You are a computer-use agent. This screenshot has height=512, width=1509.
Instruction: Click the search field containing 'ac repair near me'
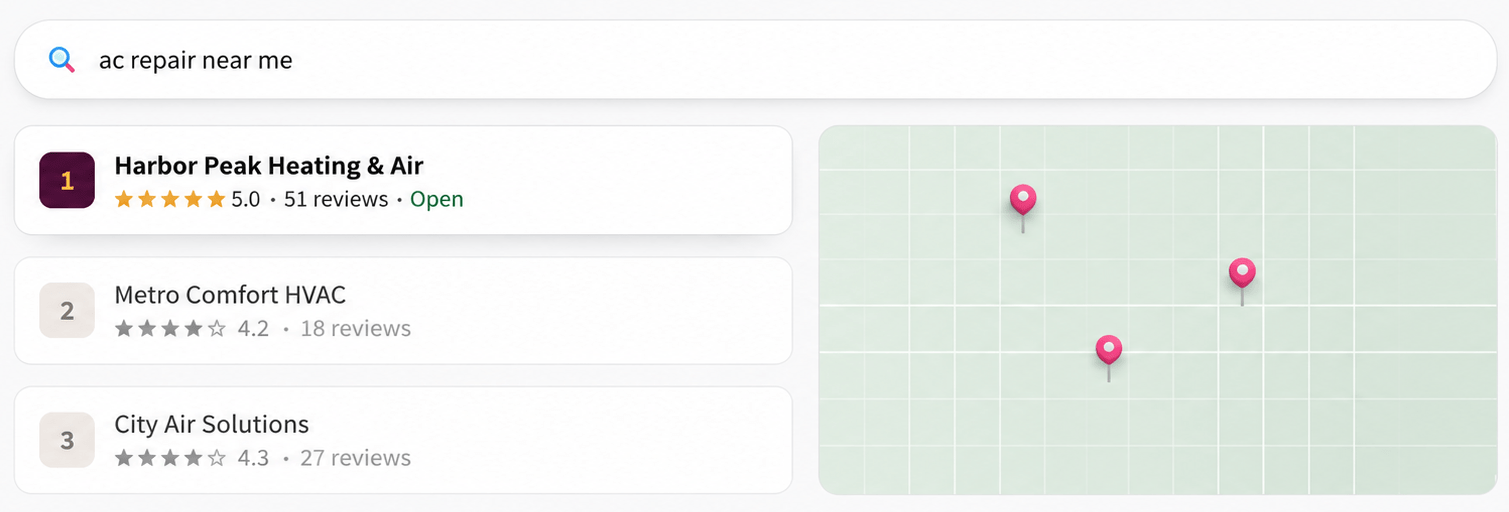click(754, 60)
